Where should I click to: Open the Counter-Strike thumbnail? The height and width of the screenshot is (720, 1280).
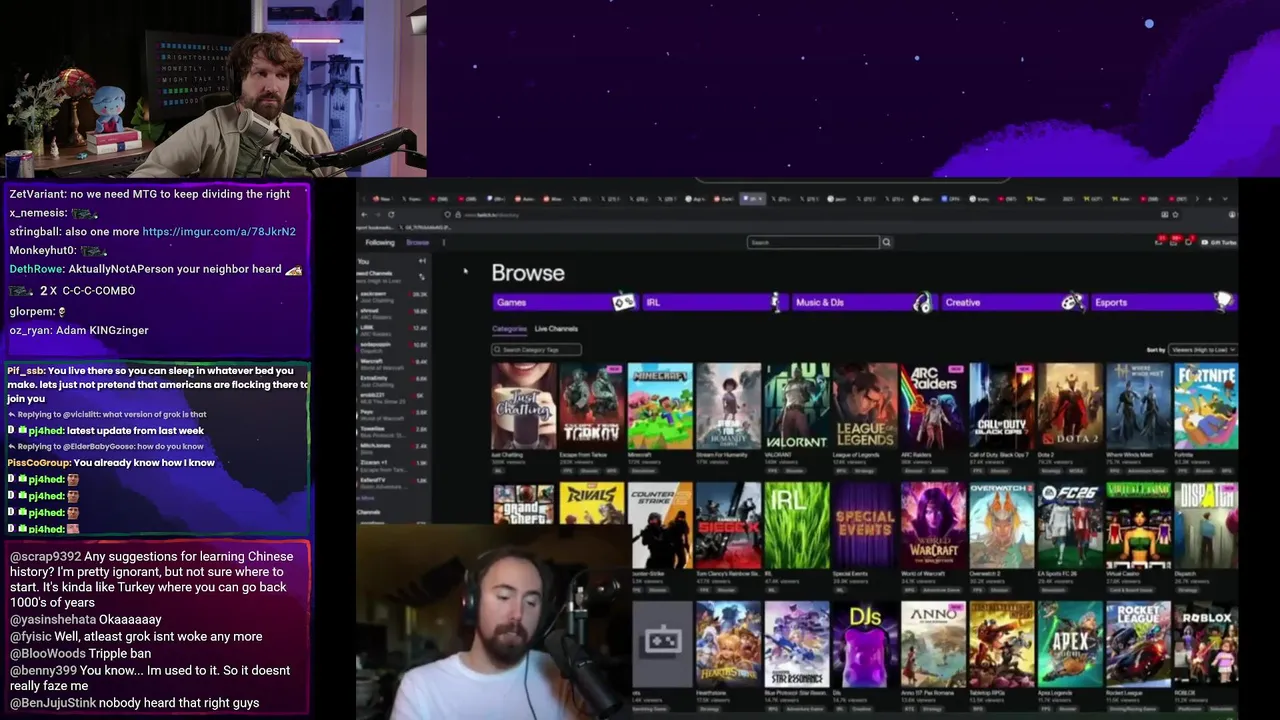[660, 525]
